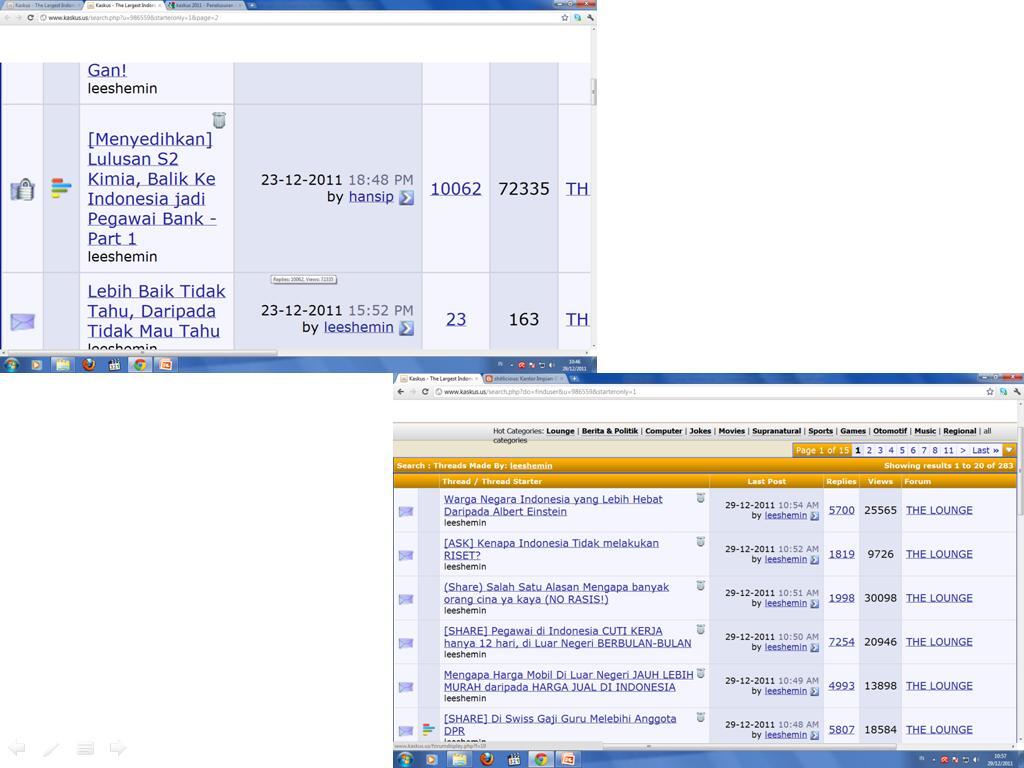
Task: Reload page in the upper browser window
Action: (x=30, y=18)
